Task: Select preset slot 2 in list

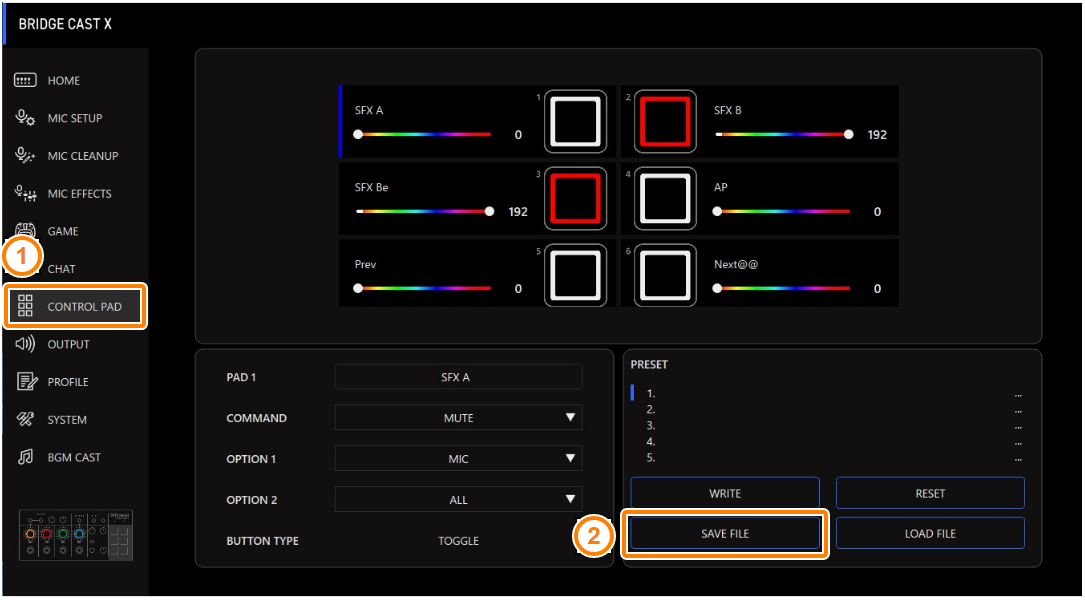Action: coord(828,410)
